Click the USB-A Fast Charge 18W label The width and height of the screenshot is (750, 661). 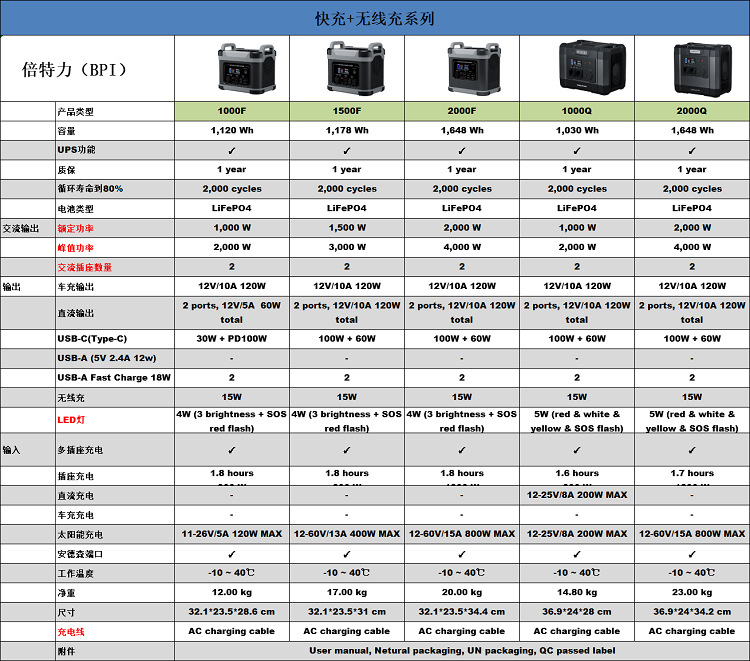tap(114, 377)
